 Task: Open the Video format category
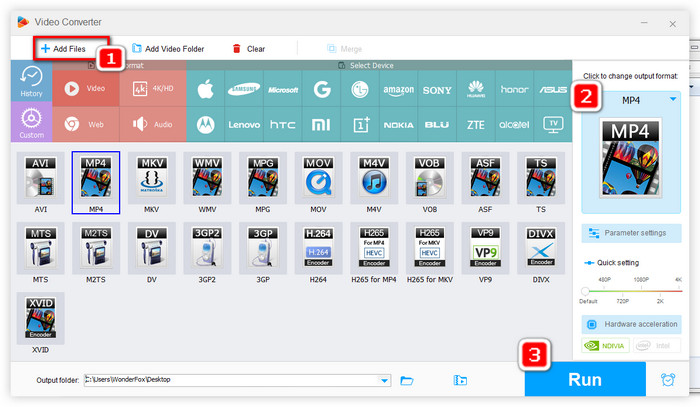point(86,88)
